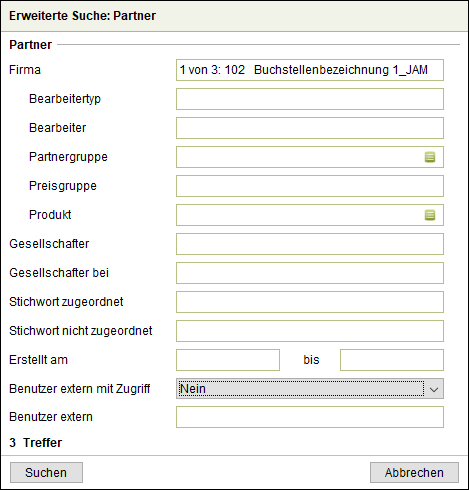This screenshot has height=490, width=469.
Task: Select the Nein combo box value
Action: click(x=302, y=389)
